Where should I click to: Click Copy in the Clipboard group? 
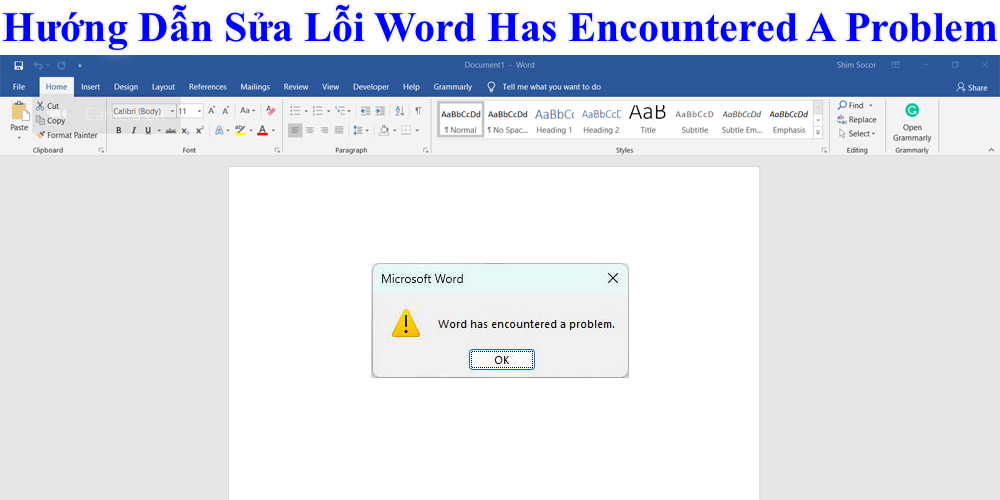(50, 121)
